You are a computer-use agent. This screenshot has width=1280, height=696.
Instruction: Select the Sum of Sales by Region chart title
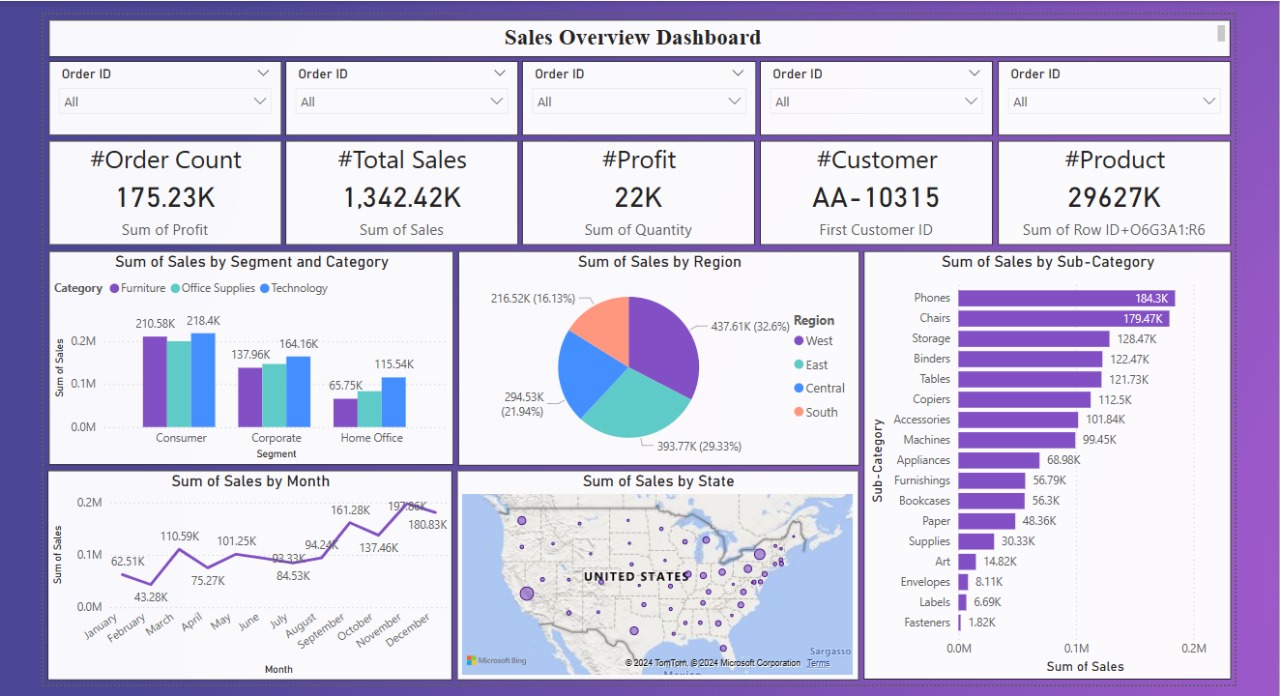(659, 261)
